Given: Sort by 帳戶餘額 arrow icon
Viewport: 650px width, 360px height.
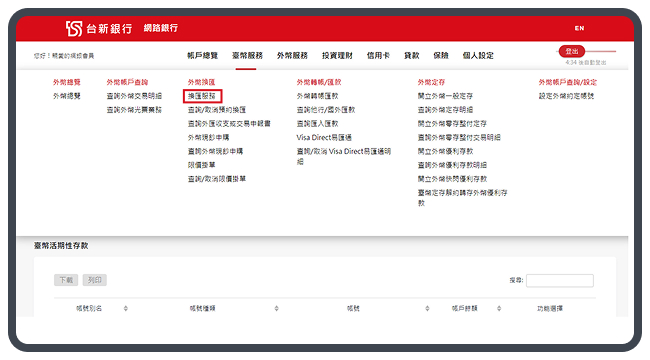Looking at the screenshot, I should [x=499, y=309].
